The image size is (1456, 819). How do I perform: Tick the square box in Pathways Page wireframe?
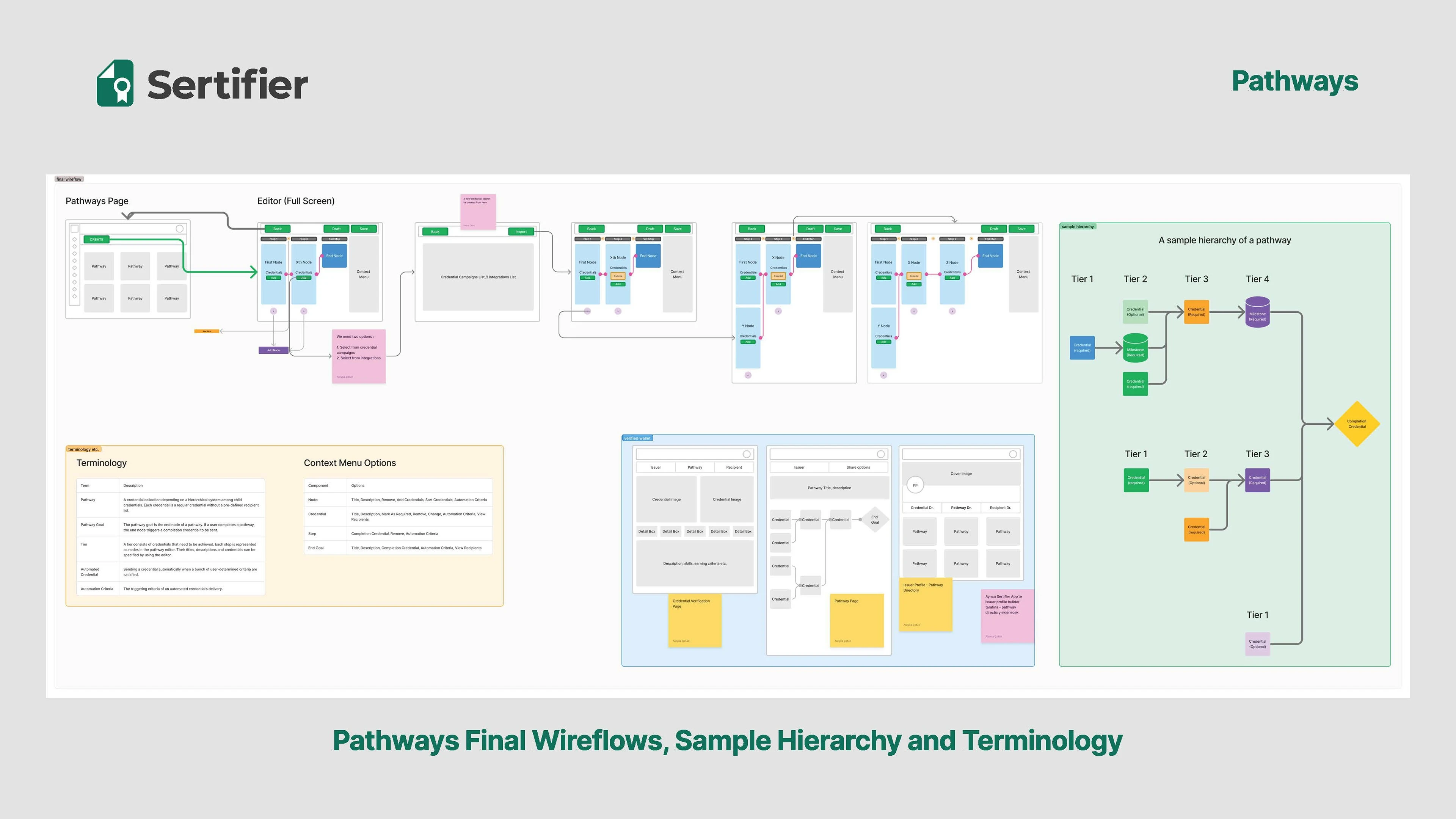click(x=75, y=229)
